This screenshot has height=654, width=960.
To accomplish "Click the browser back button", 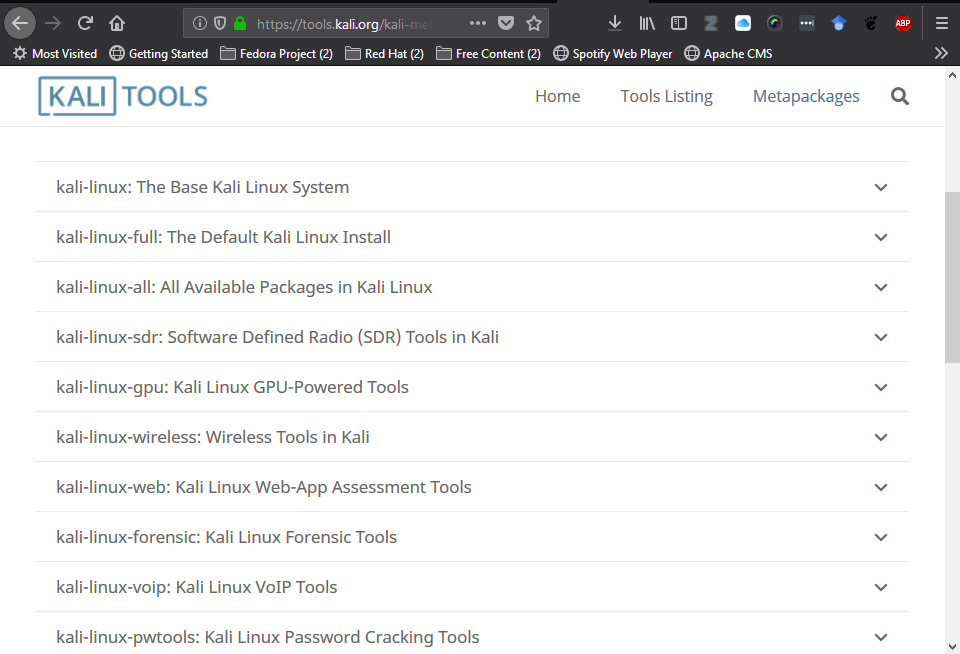I will 20,23.
